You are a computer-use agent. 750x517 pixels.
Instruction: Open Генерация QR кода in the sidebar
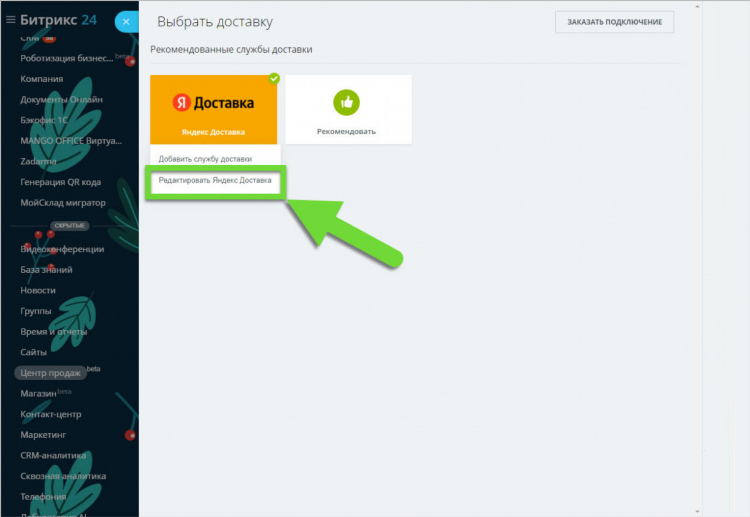pos(60,182)
